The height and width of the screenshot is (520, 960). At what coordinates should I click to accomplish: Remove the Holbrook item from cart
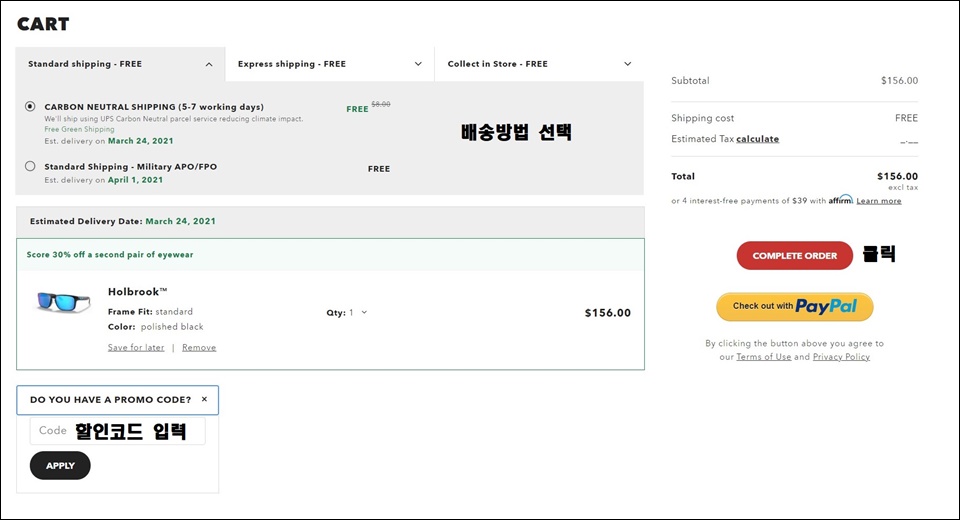tap(199, 347)
